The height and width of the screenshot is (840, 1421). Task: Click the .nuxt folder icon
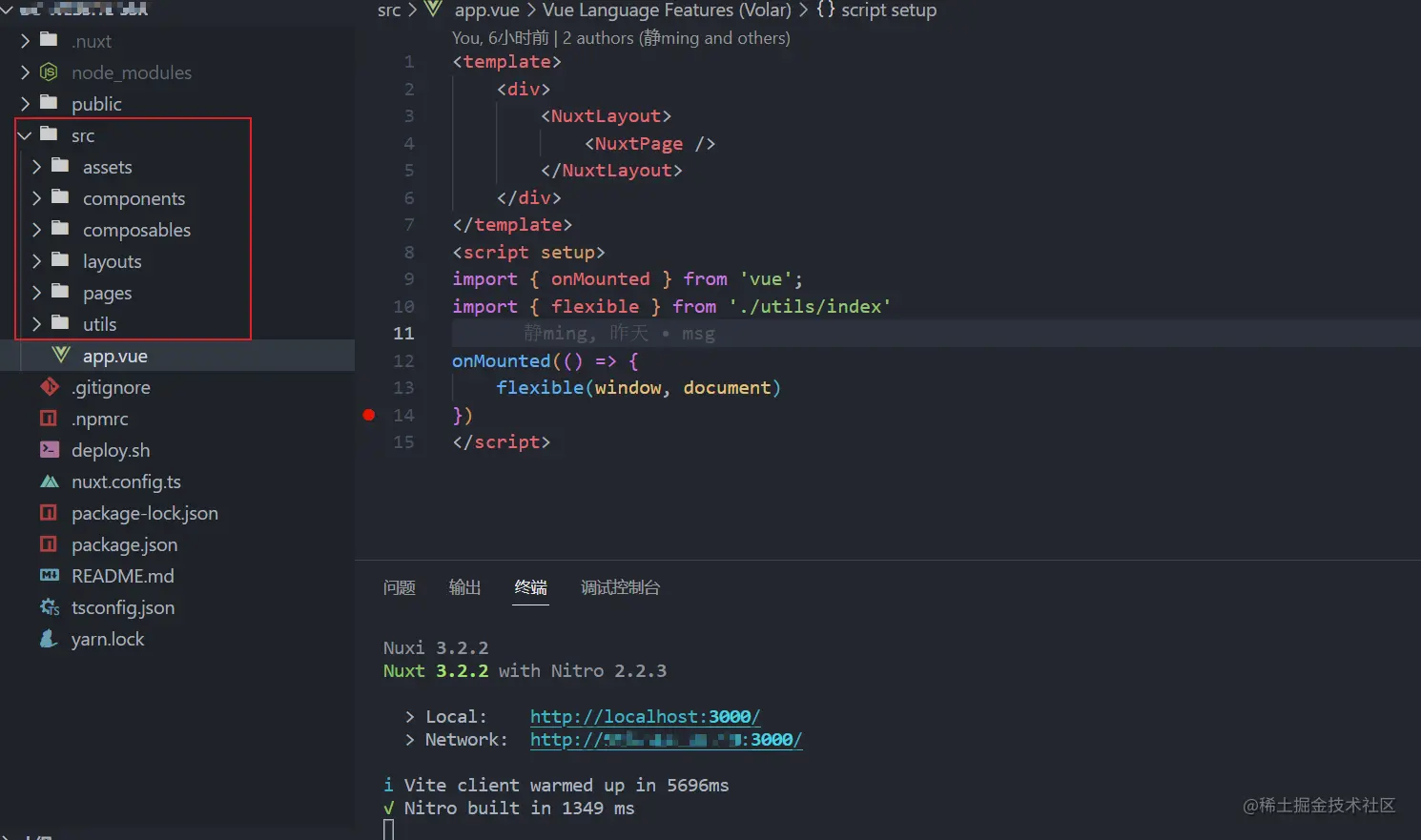pyautogui.click(x=49, y=40)
